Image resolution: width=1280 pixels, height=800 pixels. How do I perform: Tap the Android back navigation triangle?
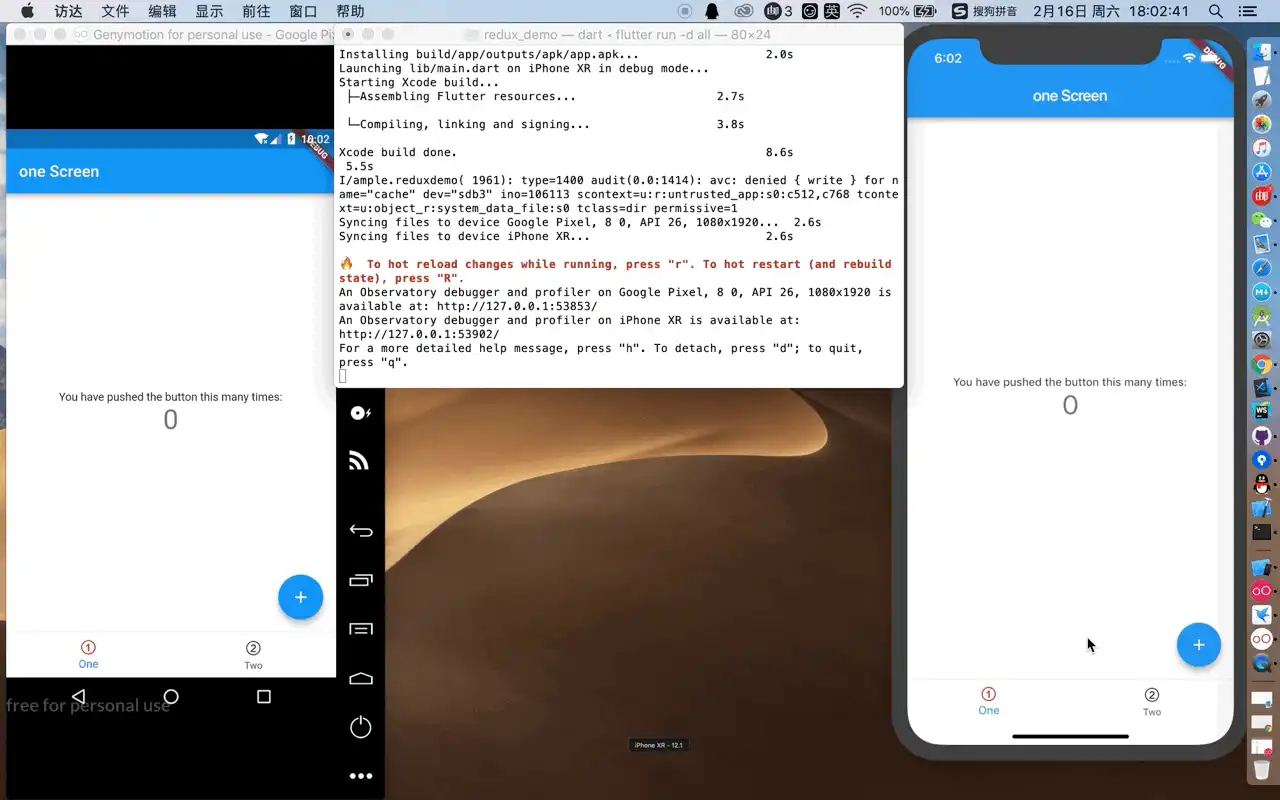(x=78, y=696)
